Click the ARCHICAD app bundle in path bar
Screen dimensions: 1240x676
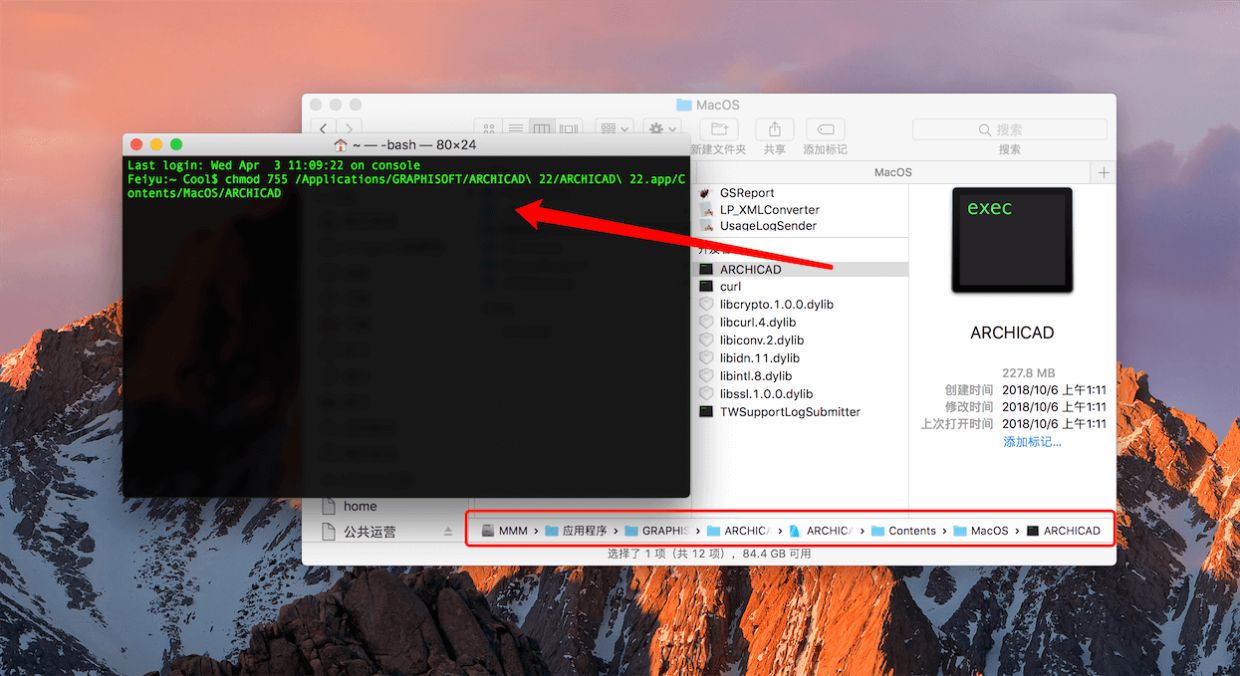[x=820, y=531]
